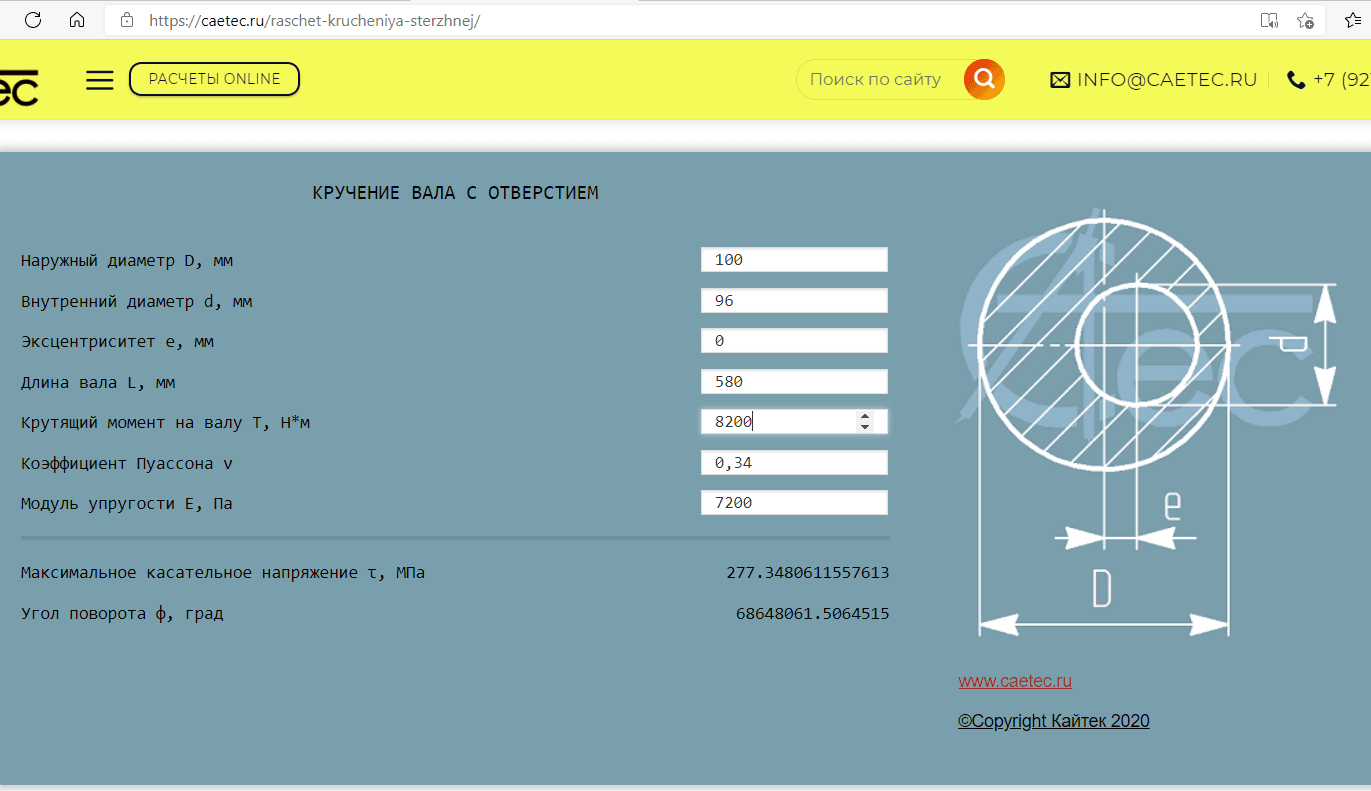Select the Крутящий момент T input field
1371x791 pixels.
pos(794,422)
